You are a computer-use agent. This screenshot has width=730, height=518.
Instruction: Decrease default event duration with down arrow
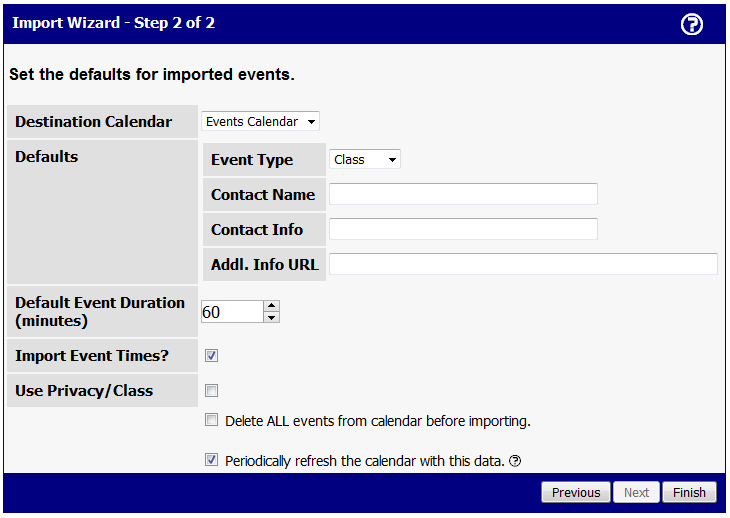(x=271, y=317)
